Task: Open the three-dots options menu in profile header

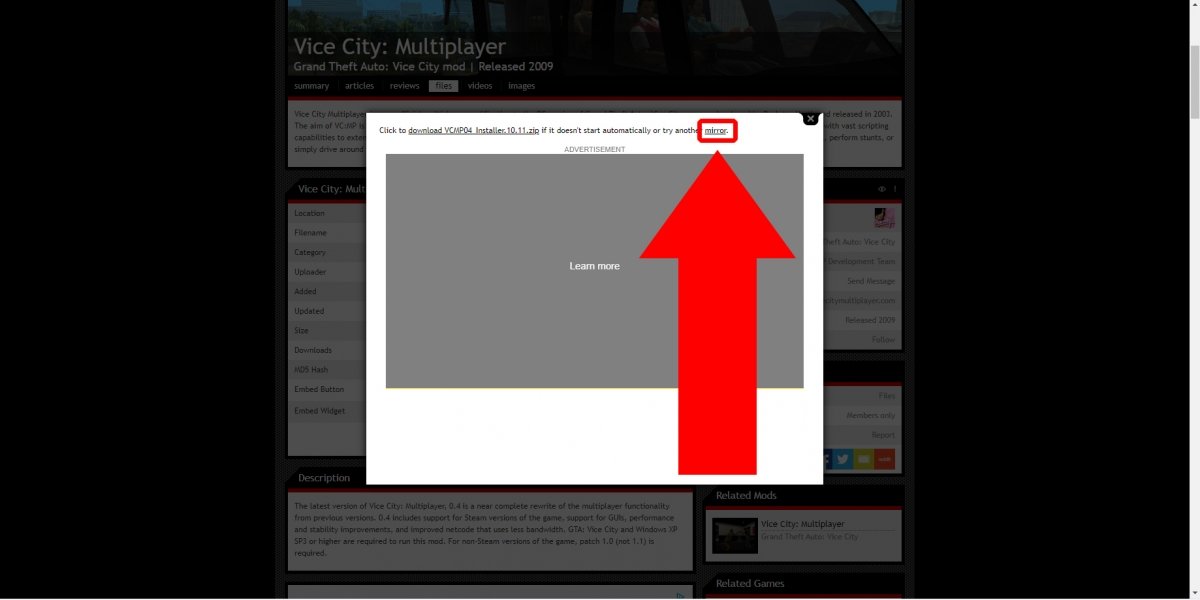Action: click(x=895, y=189)
